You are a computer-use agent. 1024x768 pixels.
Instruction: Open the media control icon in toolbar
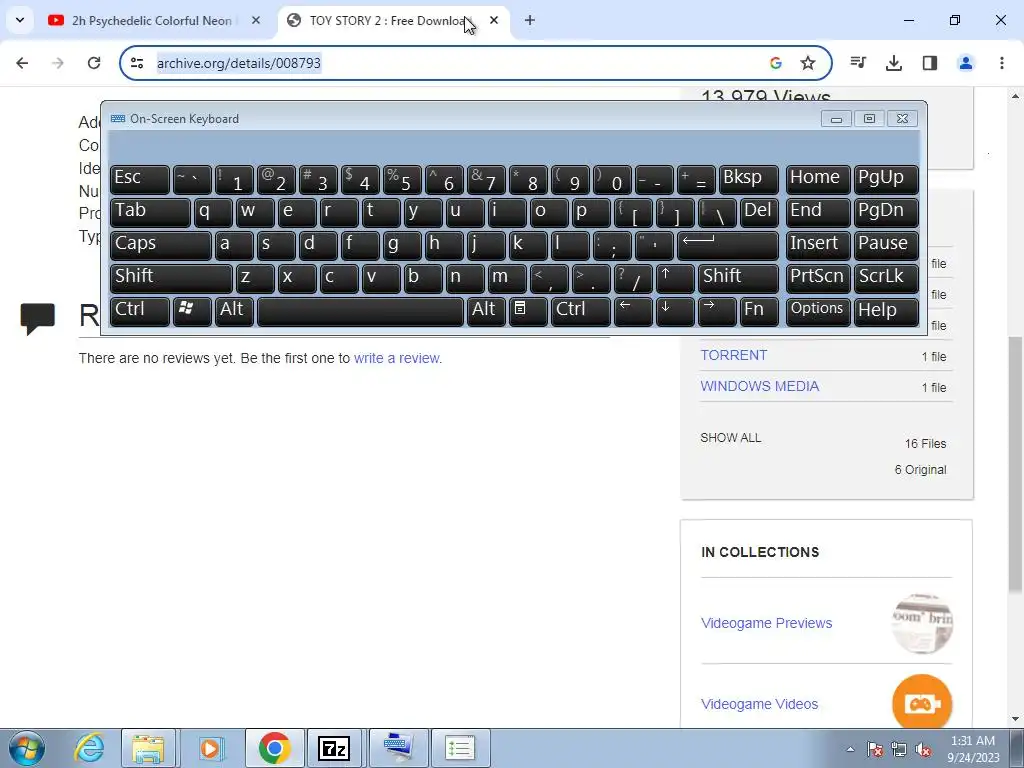pyautogui.click(x=858, y=63)
